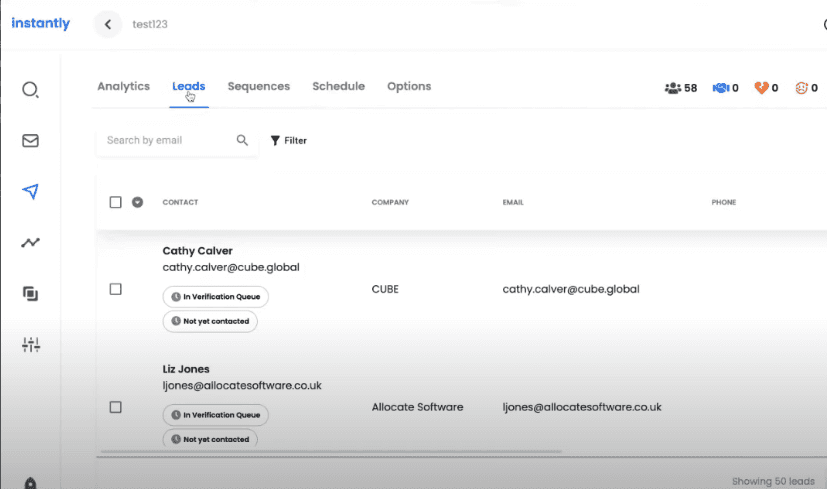827x489 pixels.
Task: Click the horizontal scrollbar under the table
Action: tap(331, 452)
